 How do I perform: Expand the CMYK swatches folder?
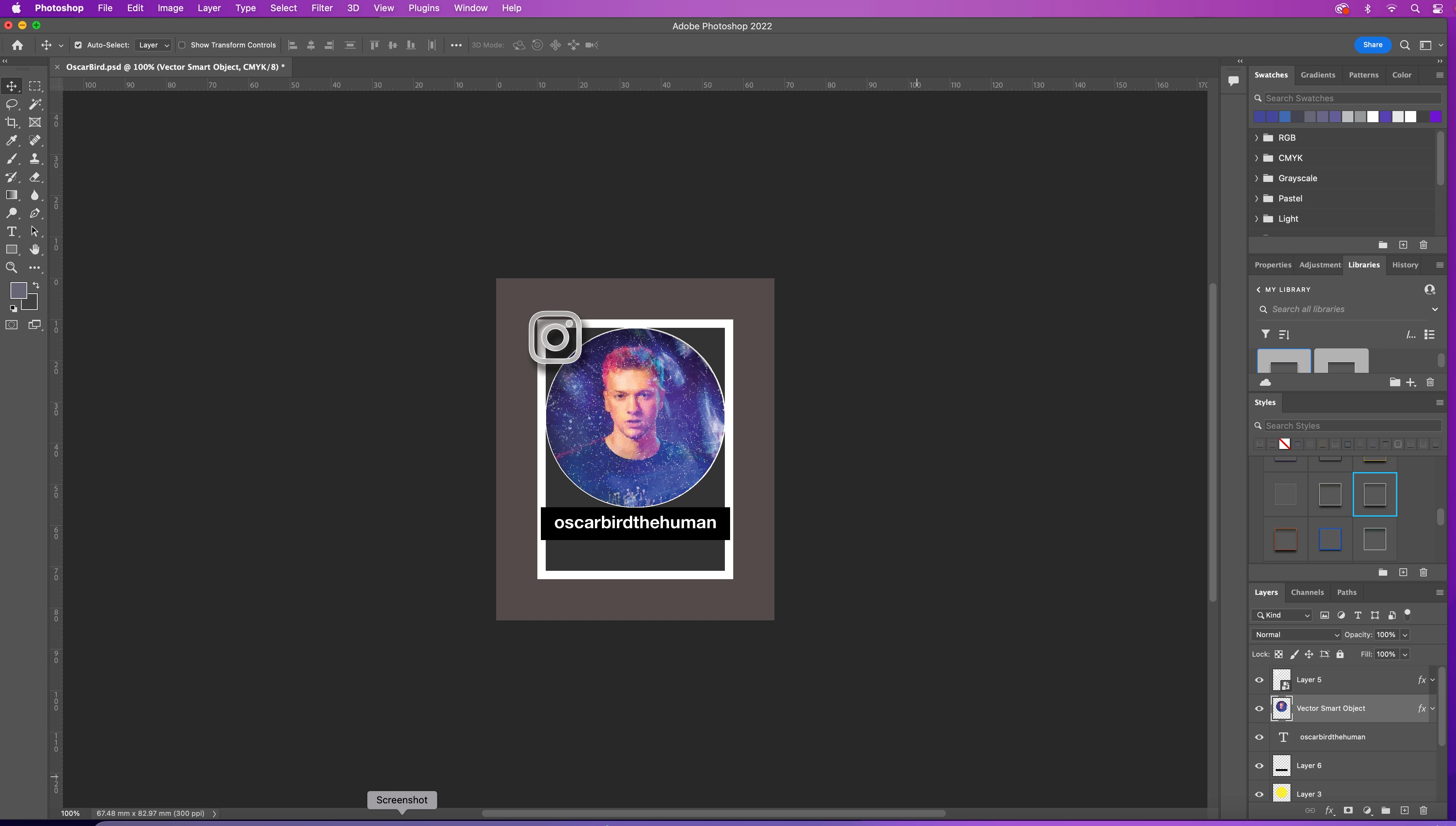click(x=1256, y=158)
